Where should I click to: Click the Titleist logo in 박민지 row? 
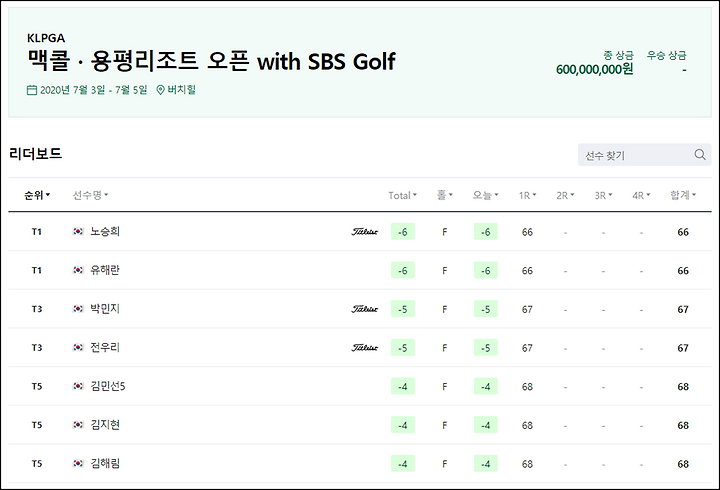[365, 309]
